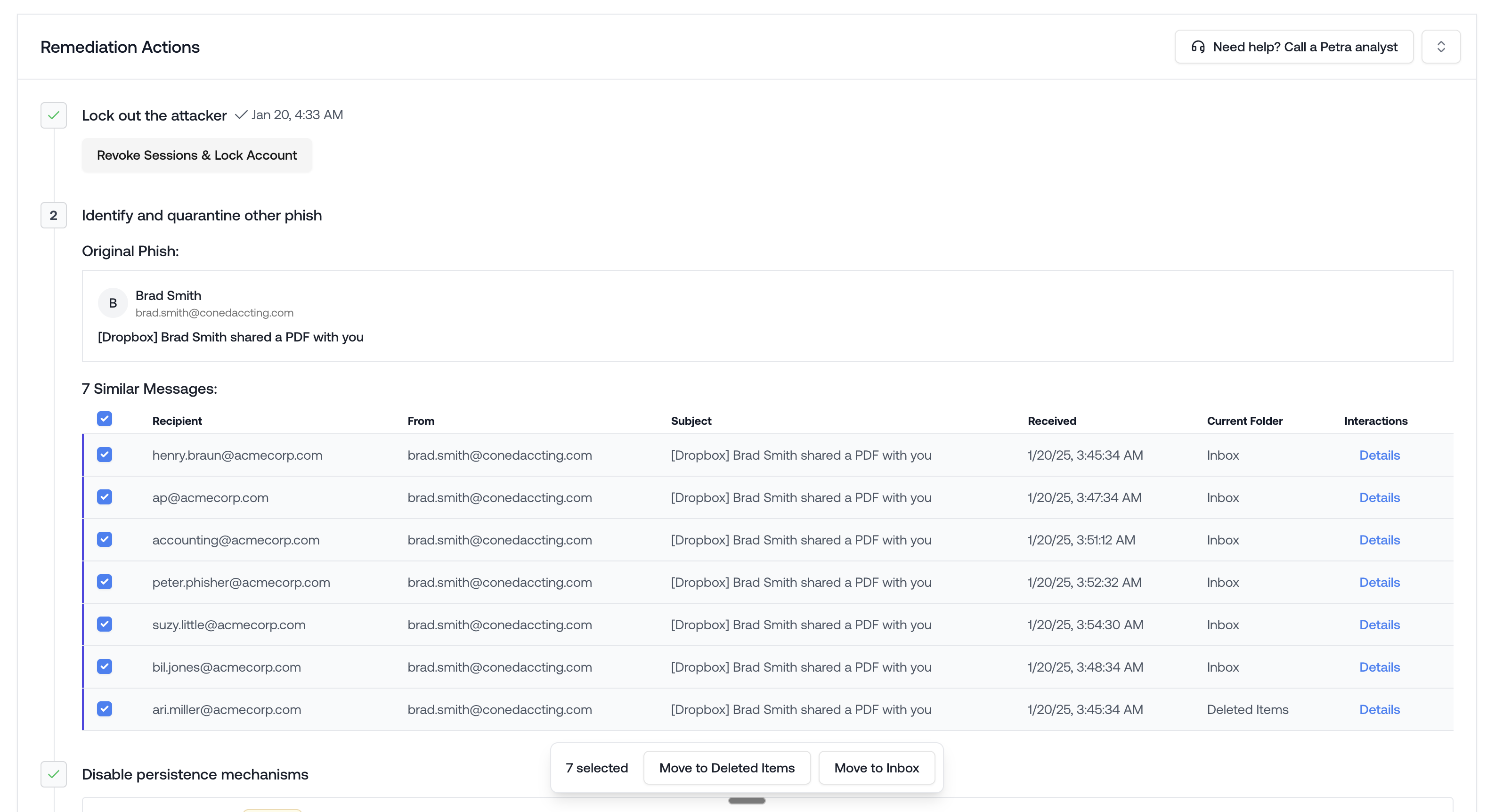1495x812 pixels.
Task: Toggle the select-all messages checkbox
Action: 105,419
